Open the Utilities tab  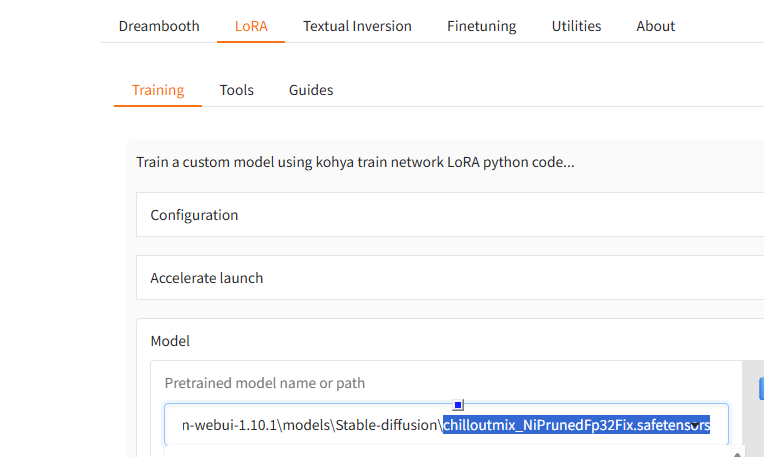[x=576, y=26]
